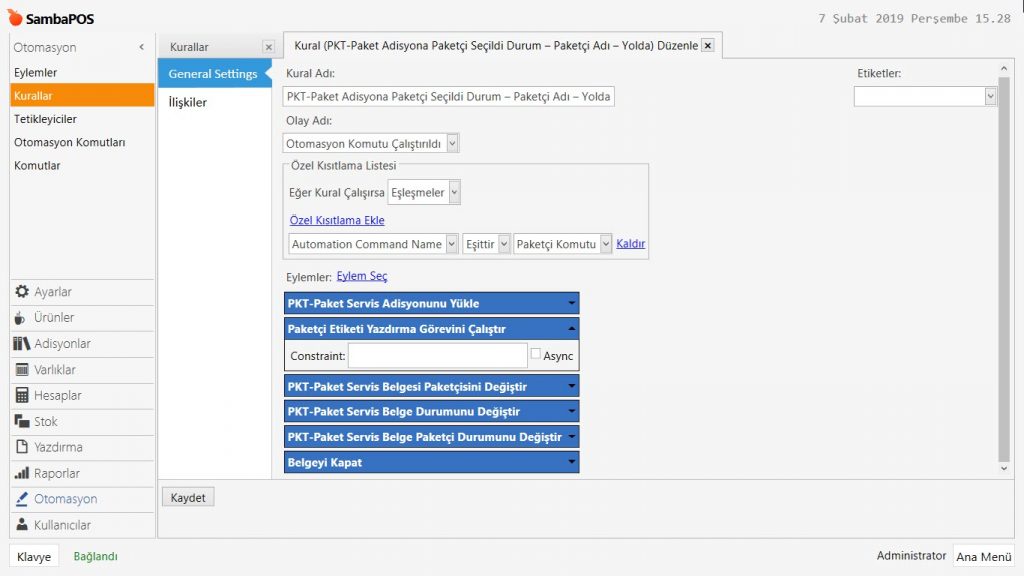Viewport: 1024px width, 576px height.
Task: Open Stok via the truck icon
Action: 22,422
